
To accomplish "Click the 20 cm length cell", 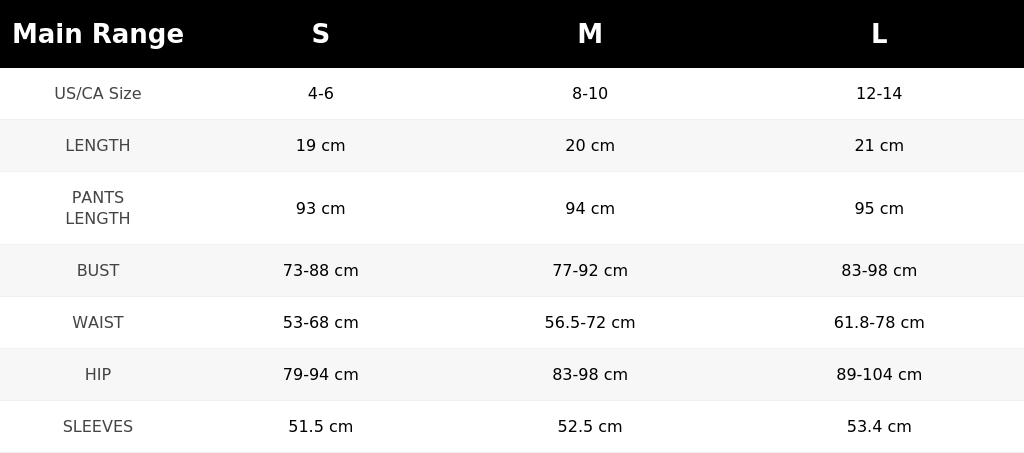I will coord(590,146).
